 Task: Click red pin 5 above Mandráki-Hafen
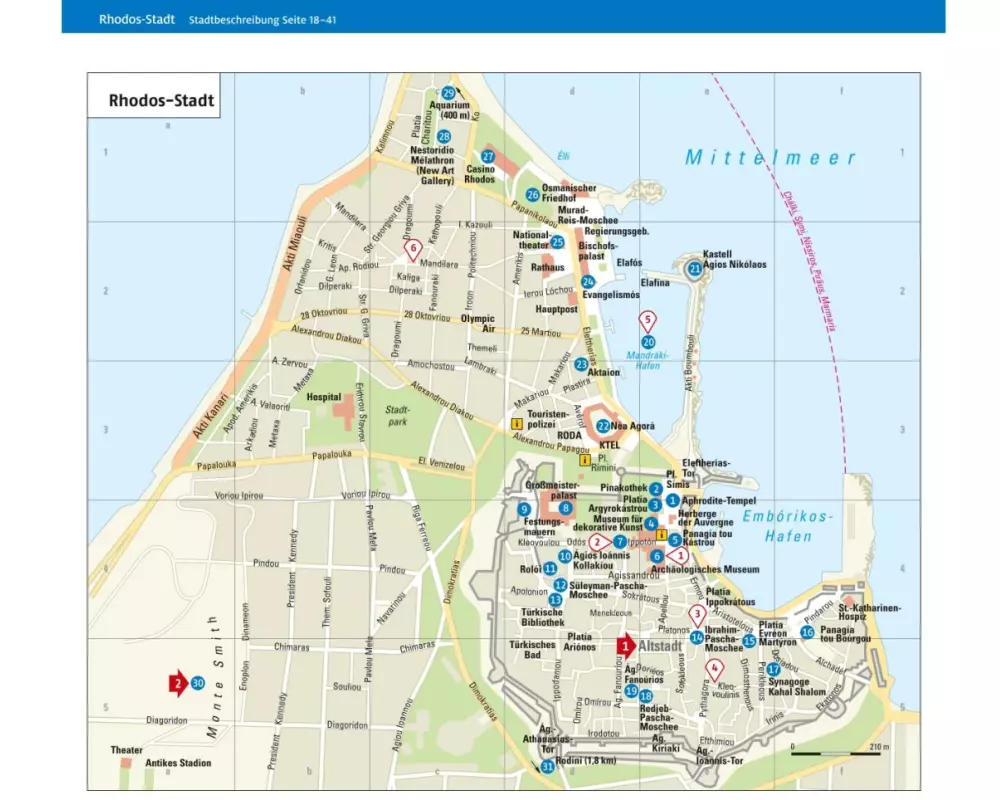point(648,321)
